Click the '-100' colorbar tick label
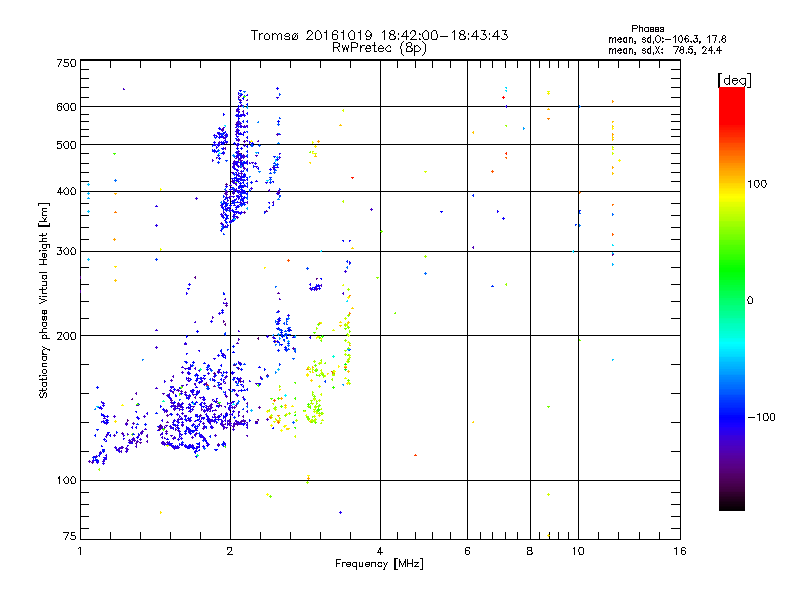 pos(761,417)
